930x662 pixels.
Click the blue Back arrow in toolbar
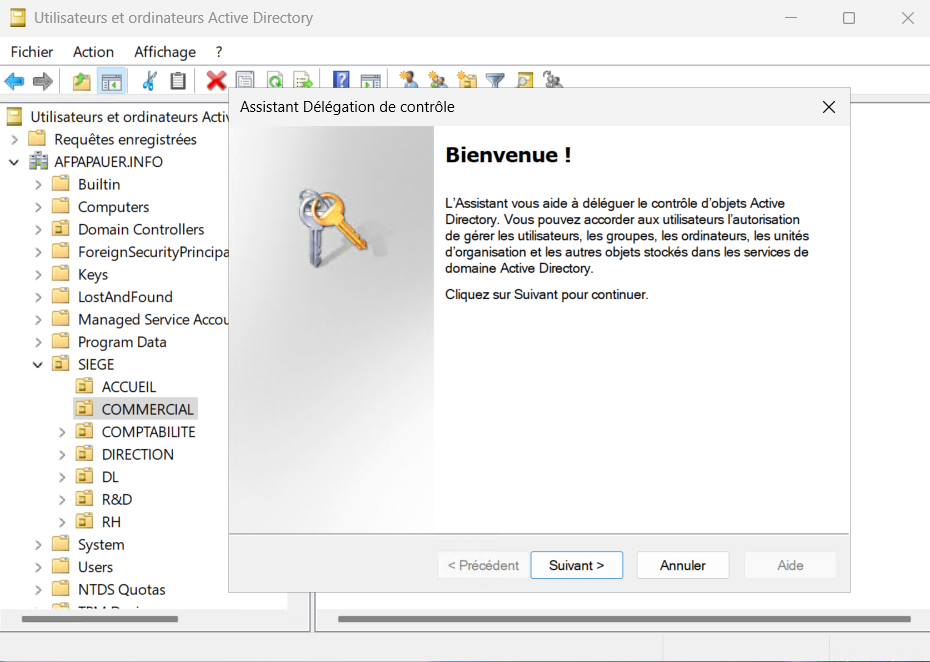[14, 81]
